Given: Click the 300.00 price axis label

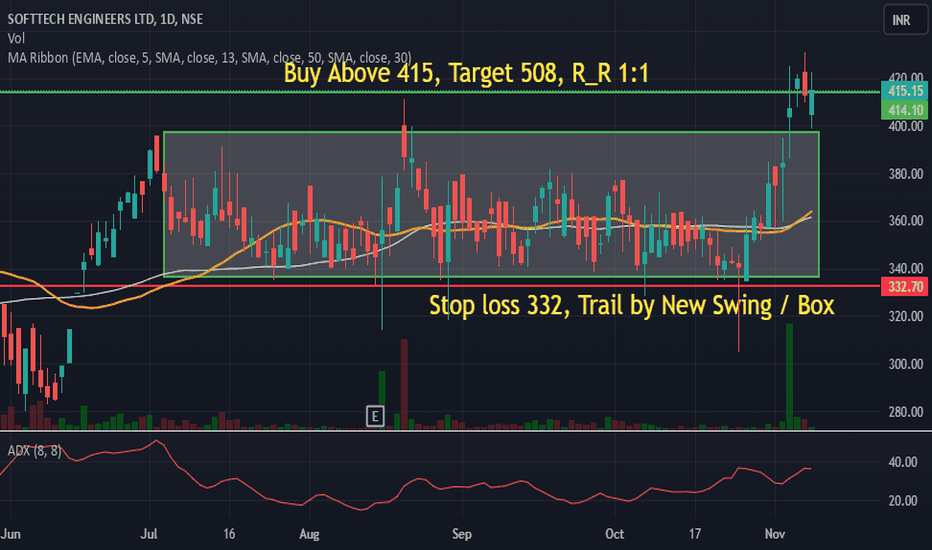Looking at the screenshot, I should 906,364.
